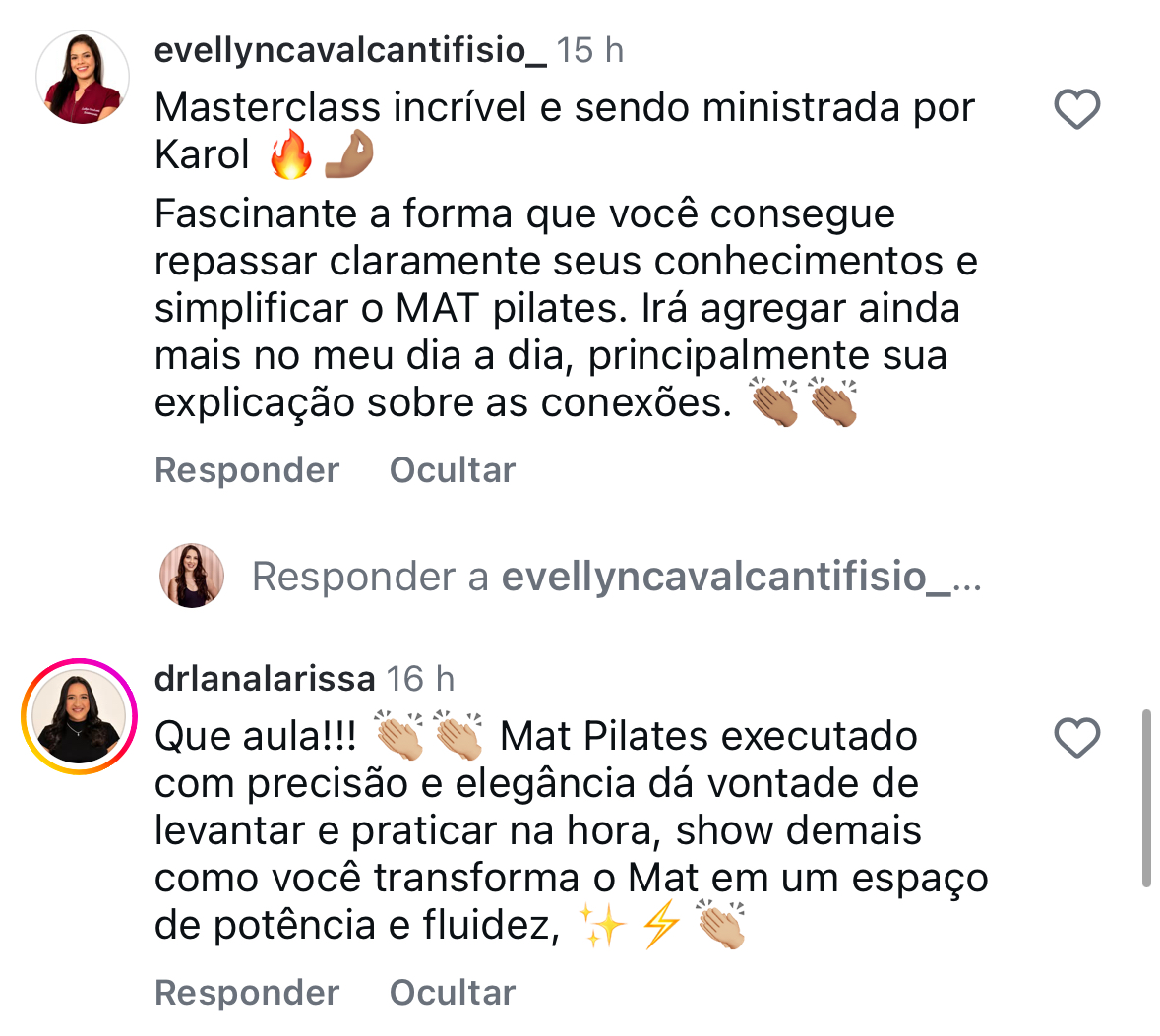1160x1036 pixels.
Task: Tap Ocultar under the Masterclass comment
Action: pos(453,470)
